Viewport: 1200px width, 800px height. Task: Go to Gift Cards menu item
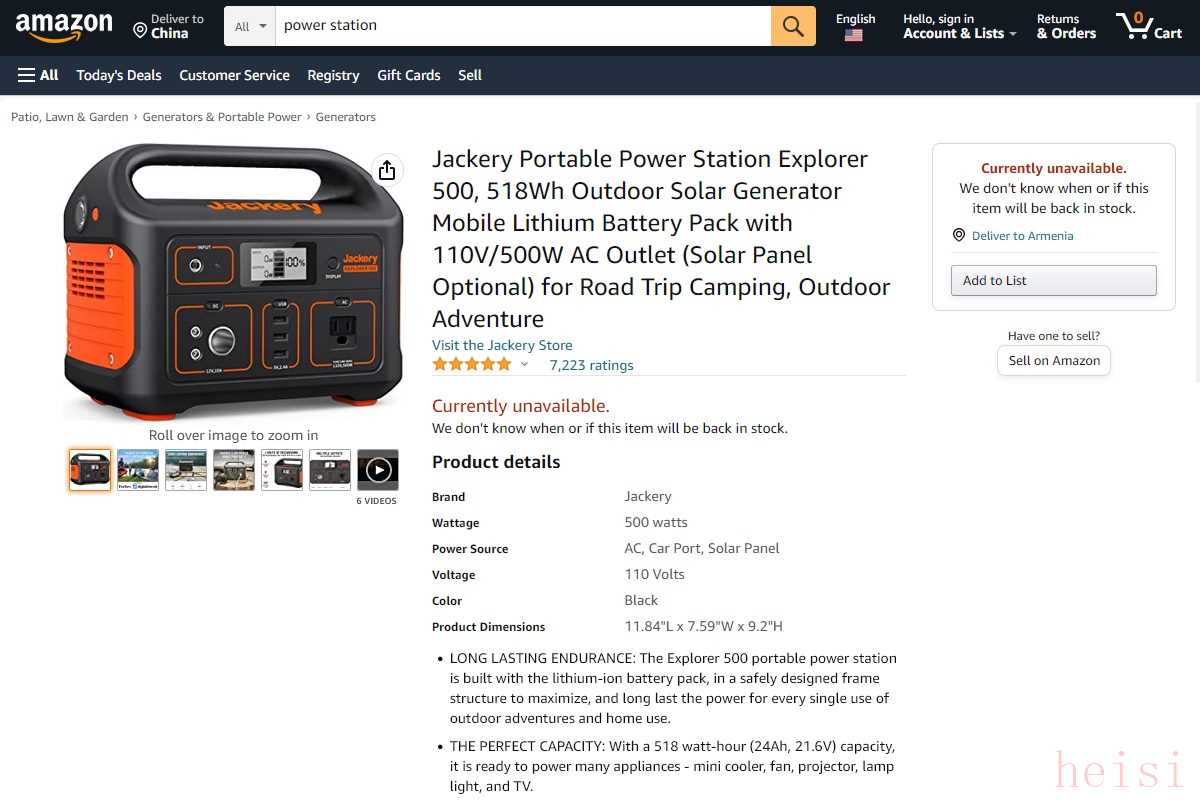coord(409,75)
